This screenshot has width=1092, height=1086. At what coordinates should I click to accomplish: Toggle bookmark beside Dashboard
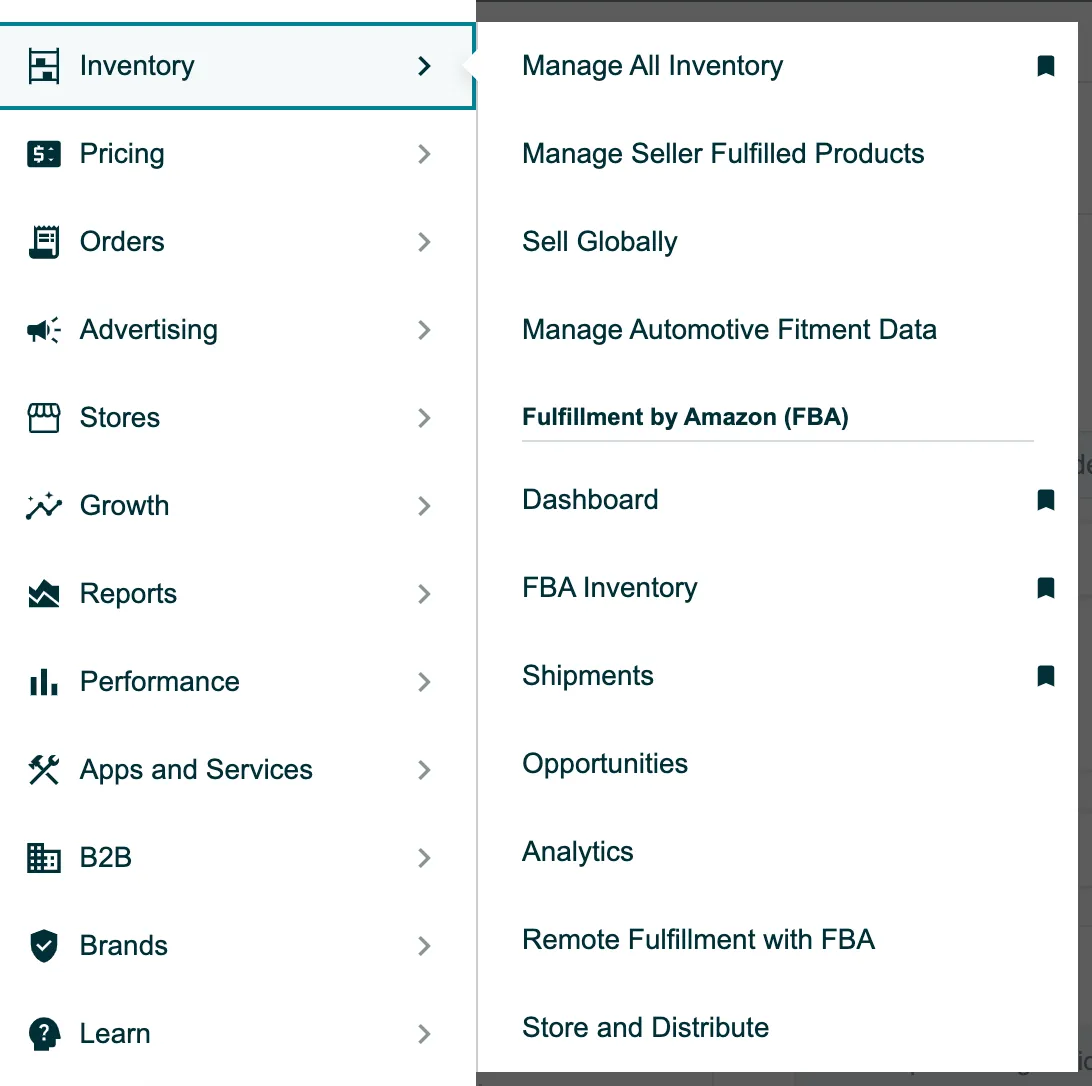pyautogui.click(x=1045, y=500)
